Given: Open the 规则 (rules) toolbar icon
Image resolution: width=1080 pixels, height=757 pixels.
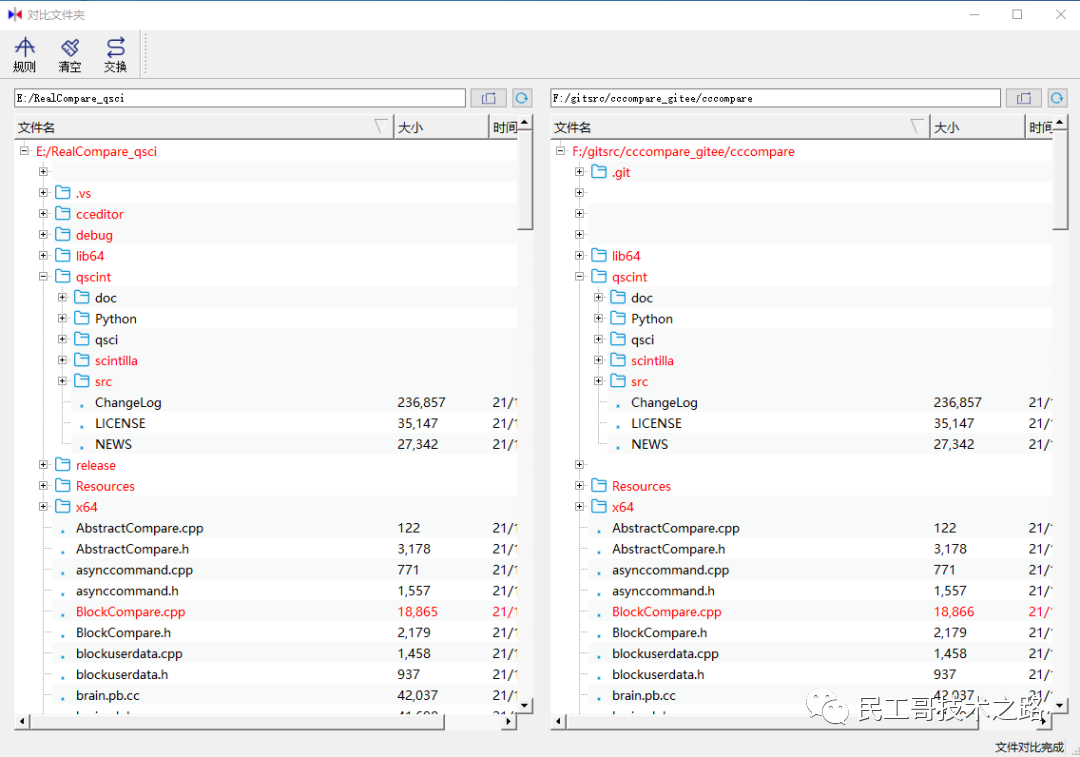Looking at the screenshot, I should click(x=24, y=54).
